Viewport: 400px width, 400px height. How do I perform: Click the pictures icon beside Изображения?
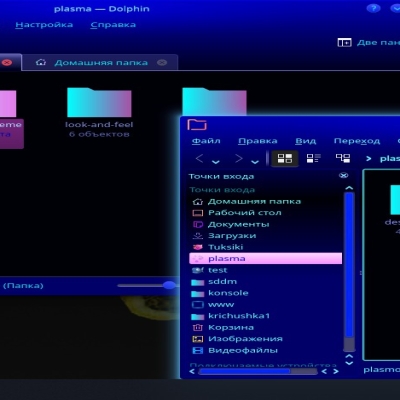[x=198, y=339]
